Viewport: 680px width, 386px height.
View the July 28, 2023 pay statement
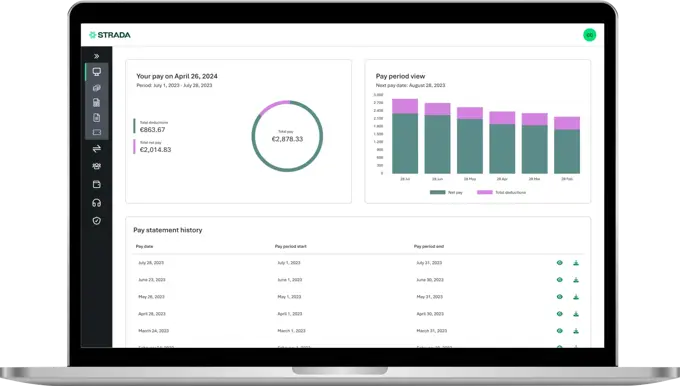coord(559,263)
